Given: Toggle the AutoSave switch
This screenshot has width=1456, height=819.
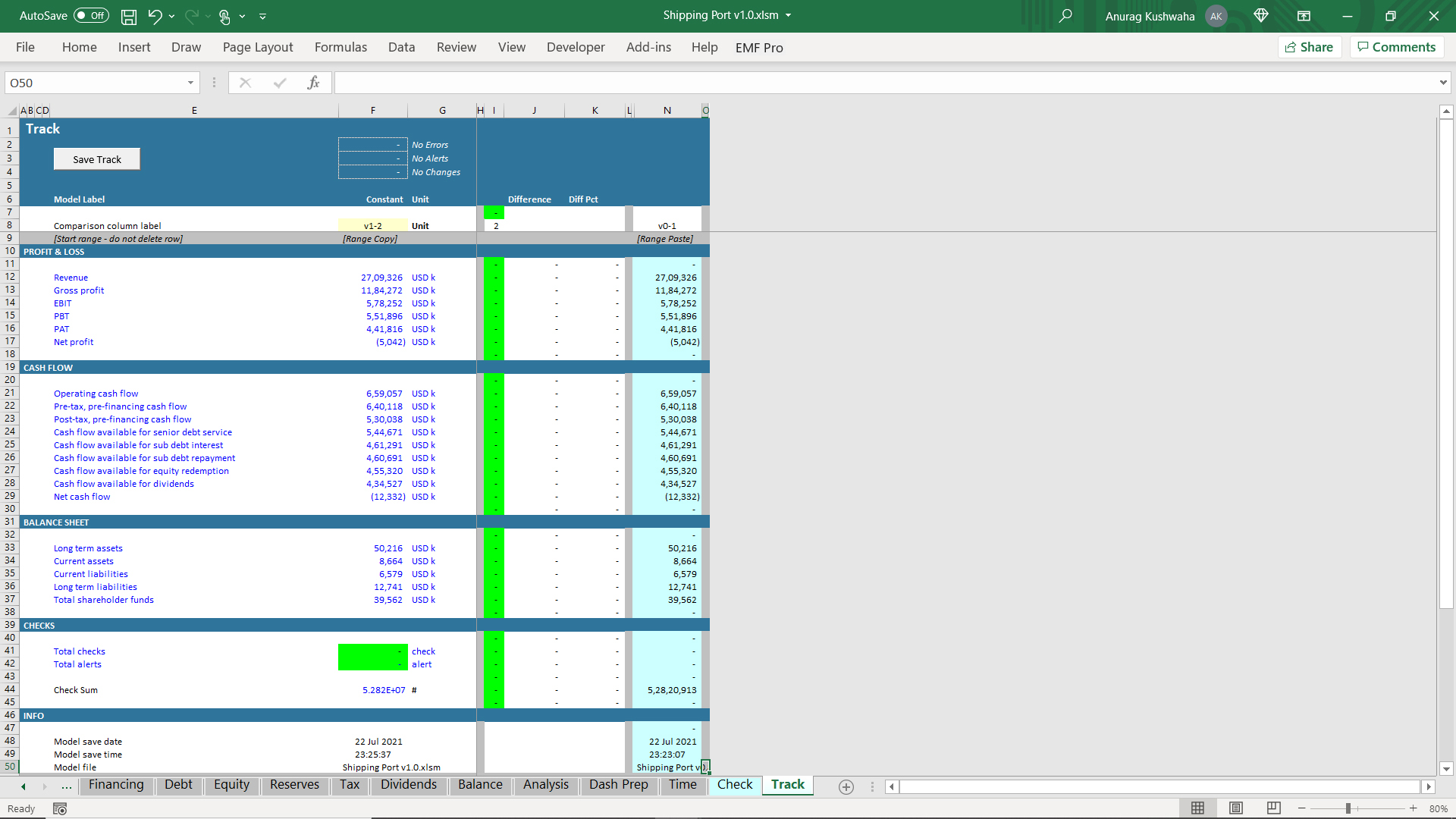Looking at the screenshot, I should click(x=91, y=16).
